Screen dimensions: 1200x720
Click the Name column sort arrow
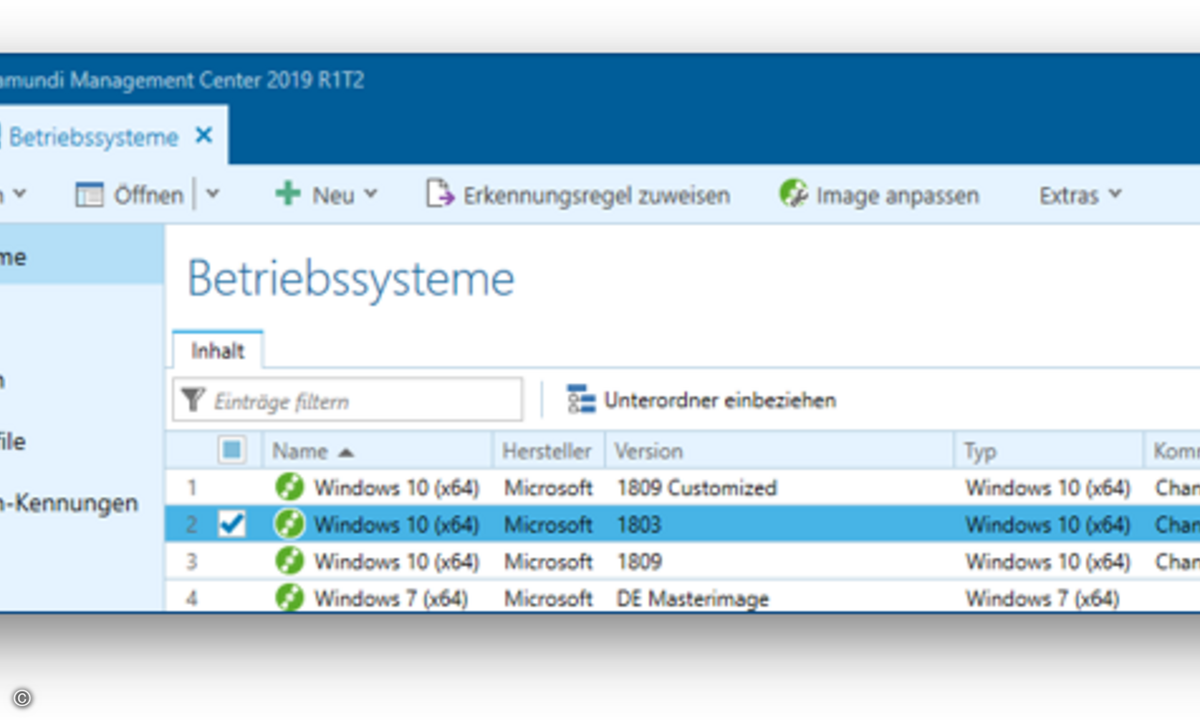(346, 452)
